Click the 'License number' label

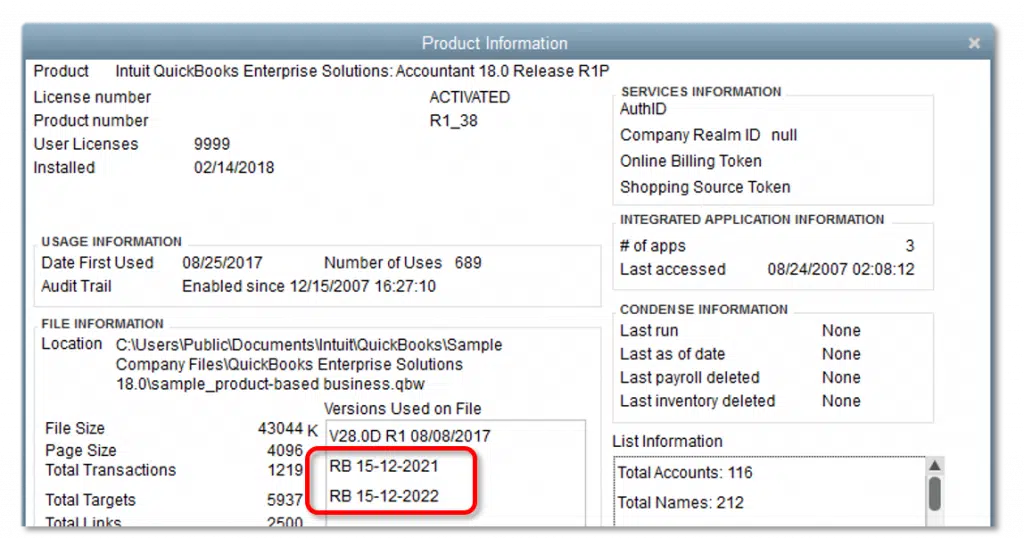[92, 97]
